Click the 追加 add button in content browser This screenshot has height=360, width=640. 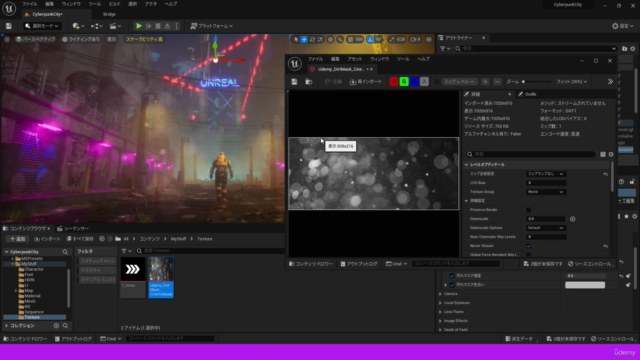coord(18,239)
